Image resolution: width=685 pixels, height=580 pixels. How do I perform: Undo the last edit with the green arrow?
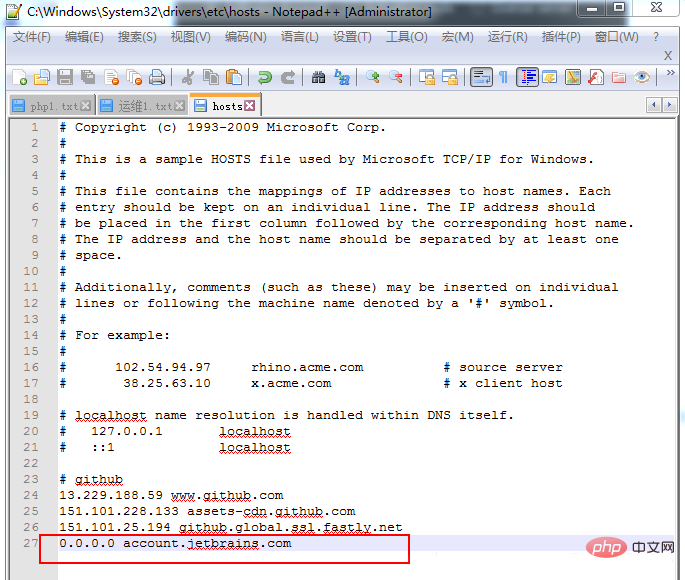265,77
